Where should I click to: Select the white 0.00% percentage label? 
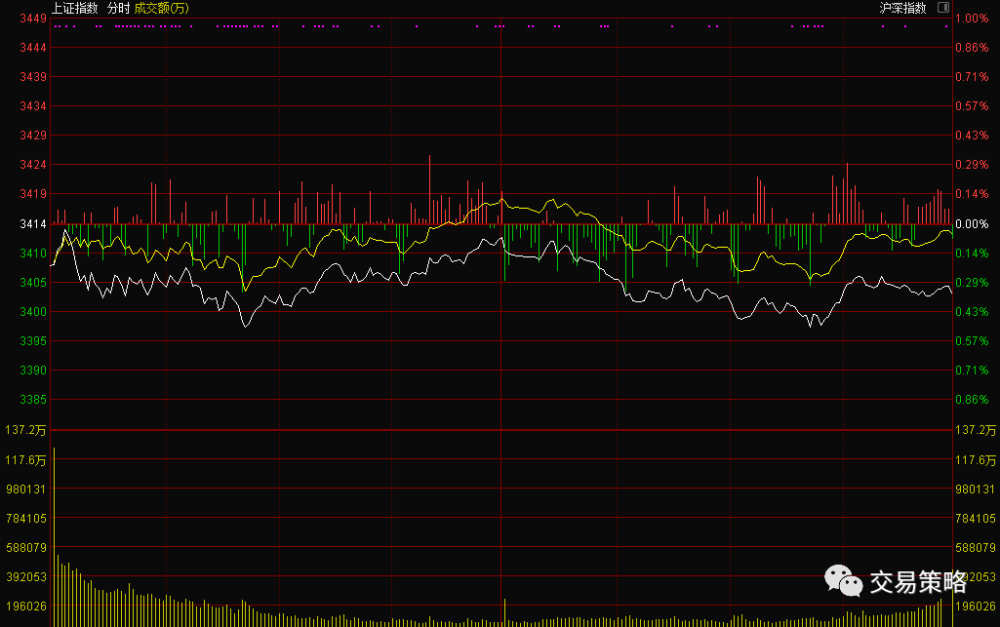click(972, 224)
